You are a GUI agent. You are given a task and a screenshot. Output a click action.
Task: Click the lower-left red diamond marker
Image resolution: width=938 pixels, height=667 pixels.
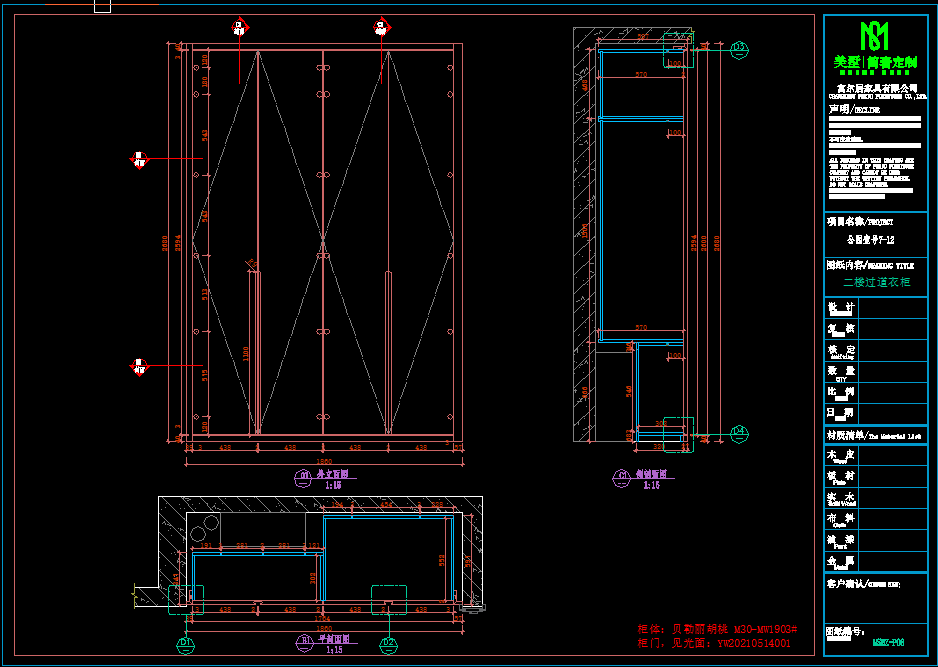[139, 366]
